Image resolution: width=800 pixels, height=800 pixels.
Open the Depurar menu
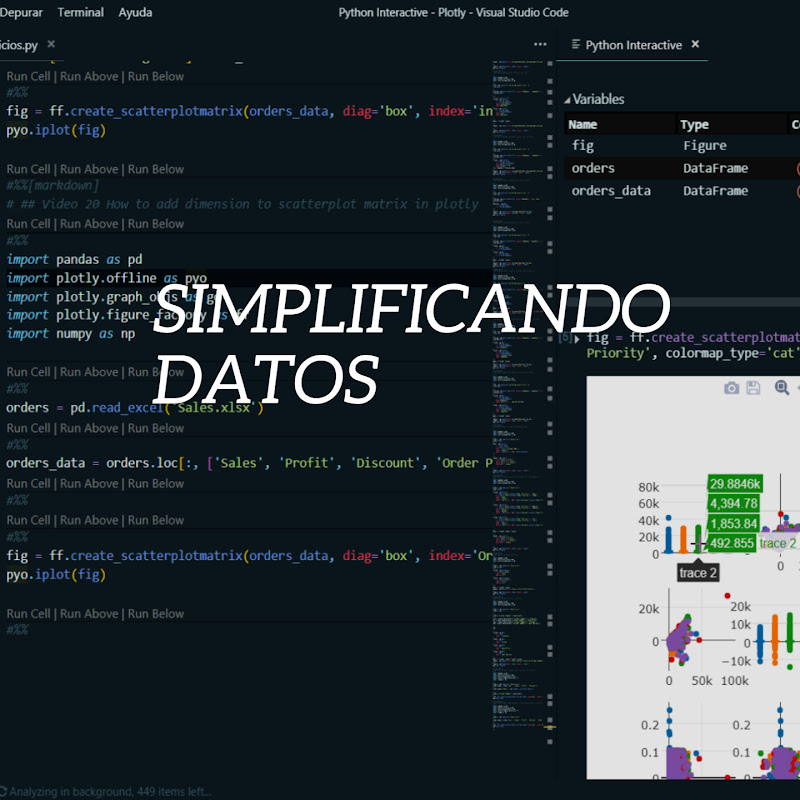[20, 12]
